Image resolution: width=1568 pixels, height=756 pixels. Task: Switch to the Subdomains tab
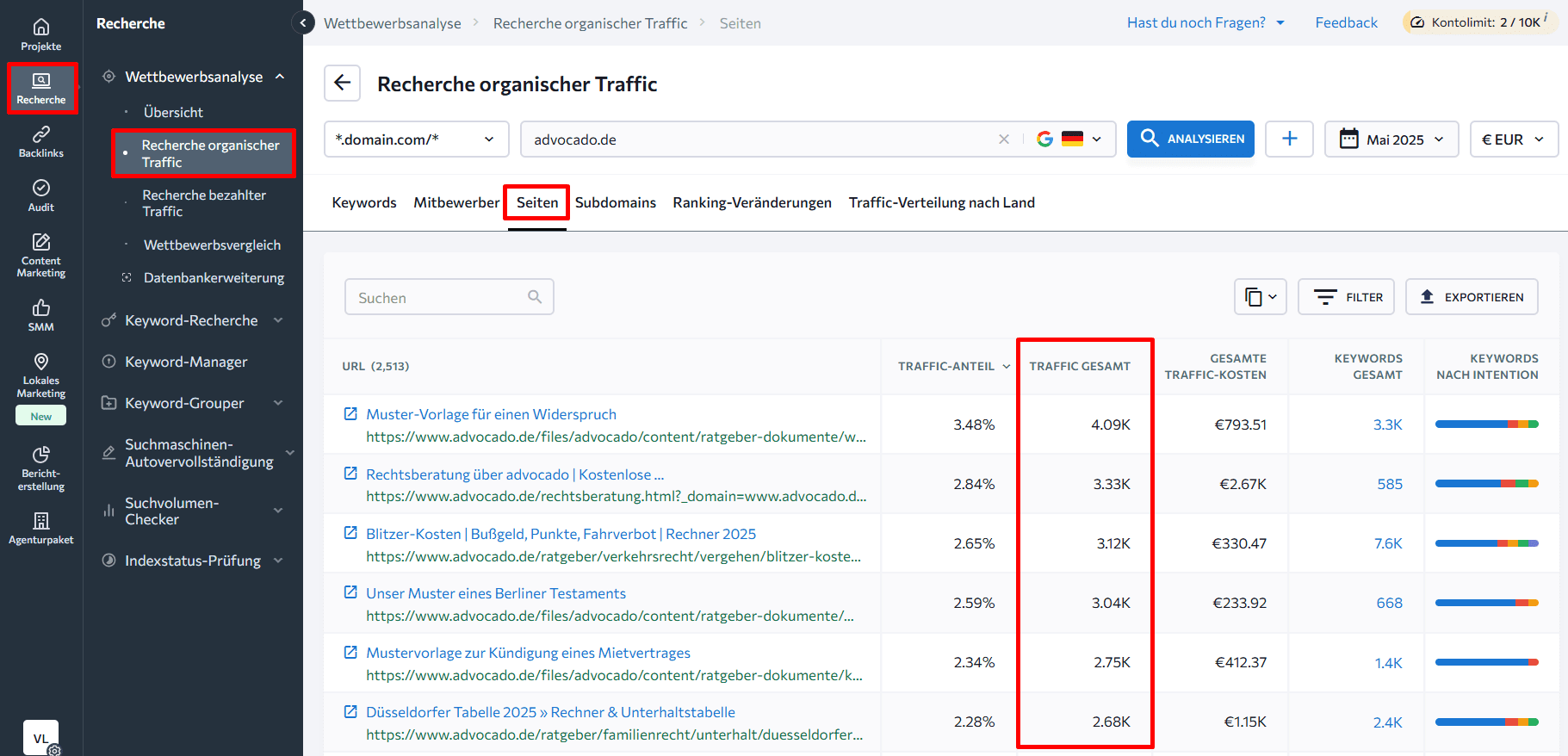click(x=616, y=202)
